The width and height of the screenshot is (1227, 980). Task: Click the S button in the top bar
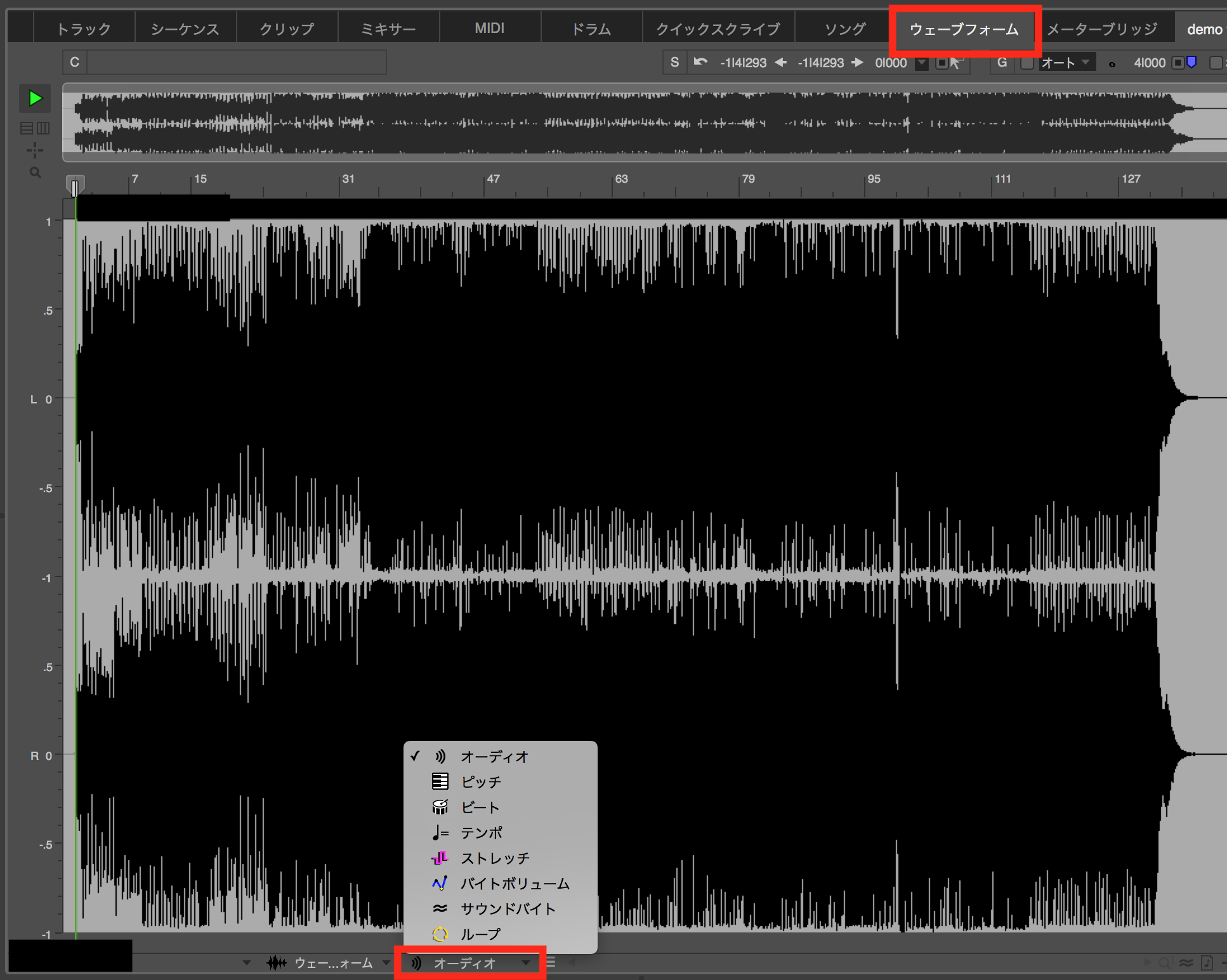coord(674,62)
